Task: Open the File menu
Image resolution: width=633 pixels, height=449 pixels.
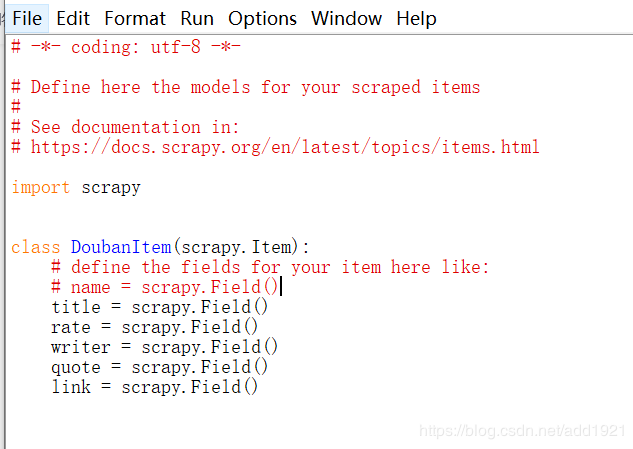Action: (x=27, y=19)
